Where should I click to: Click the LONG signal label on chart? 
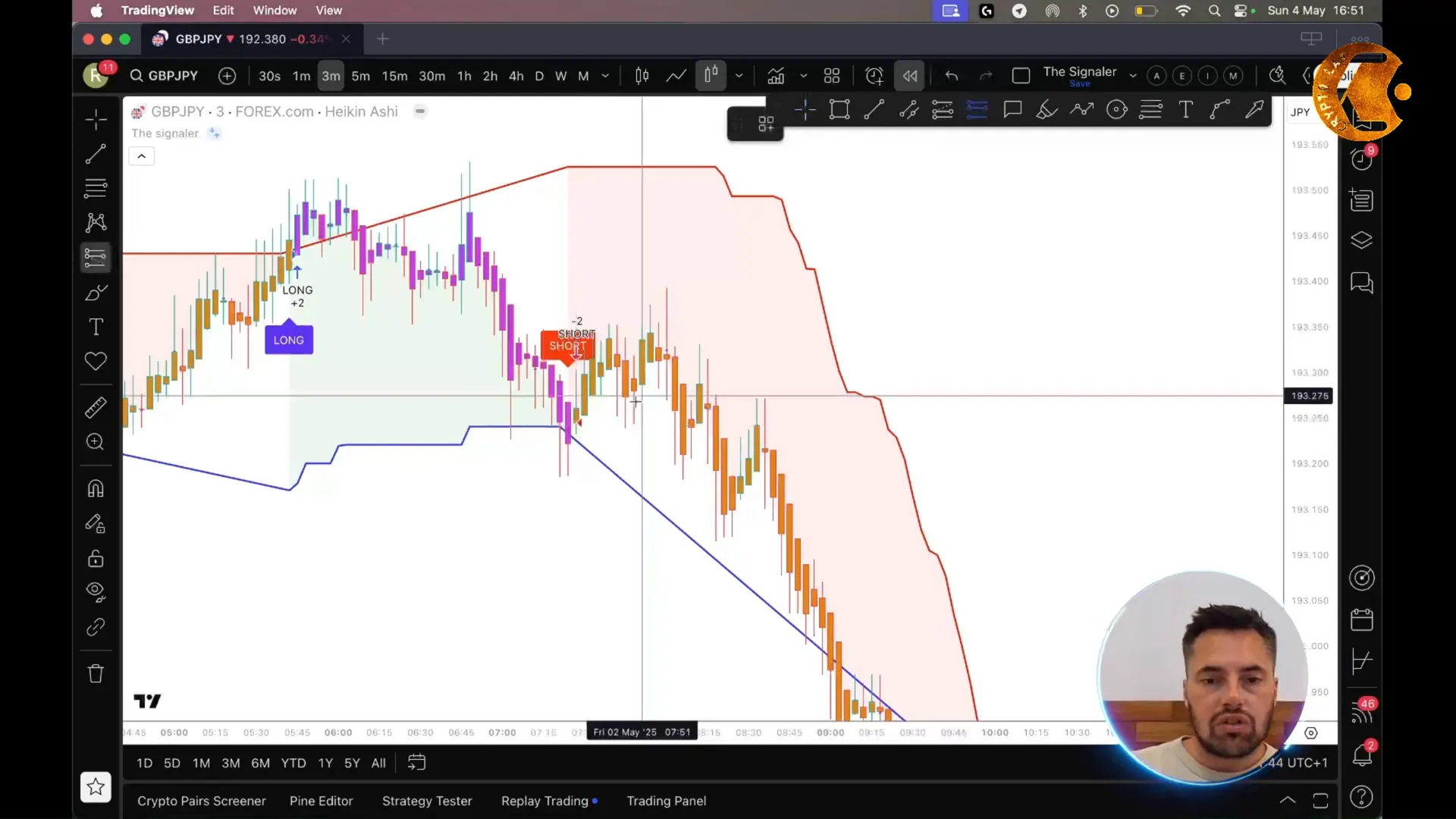click(289, 340)
